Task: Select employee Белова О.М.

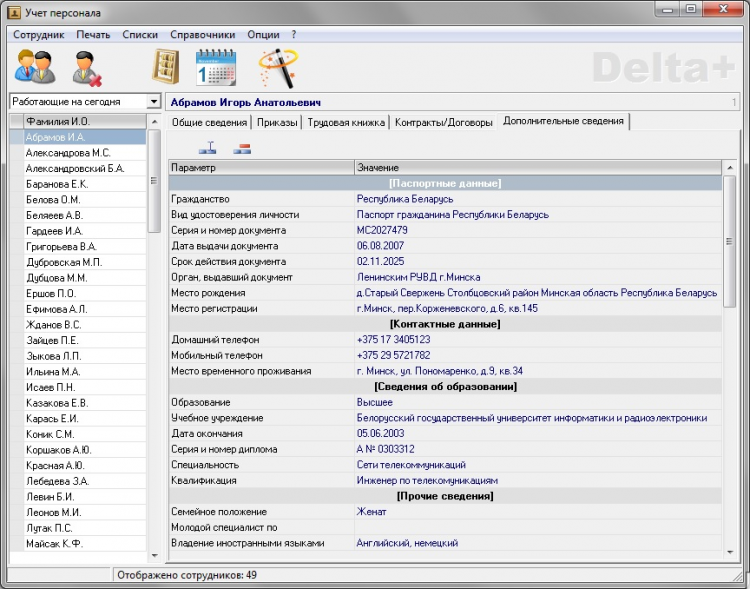Action: pos(85,200)
